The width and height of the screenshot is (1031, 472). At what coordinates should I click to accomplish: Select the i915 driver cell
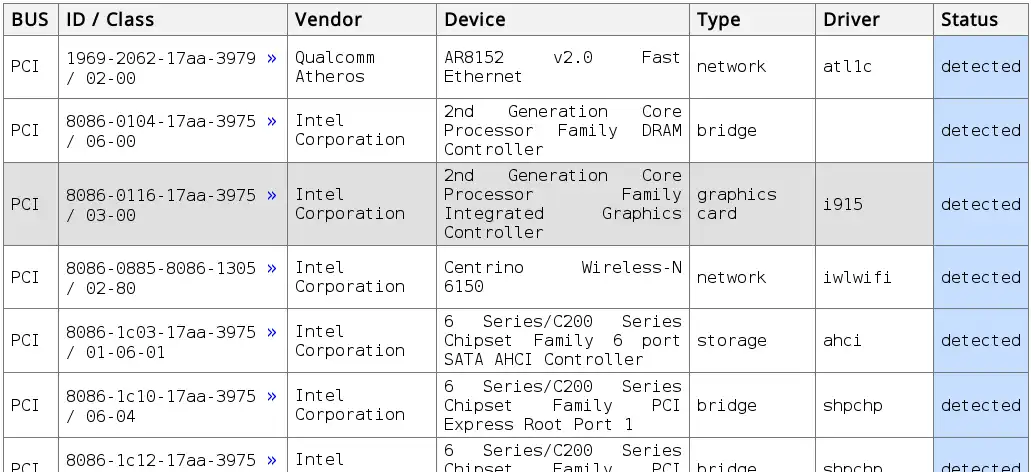tap(875, 204)
